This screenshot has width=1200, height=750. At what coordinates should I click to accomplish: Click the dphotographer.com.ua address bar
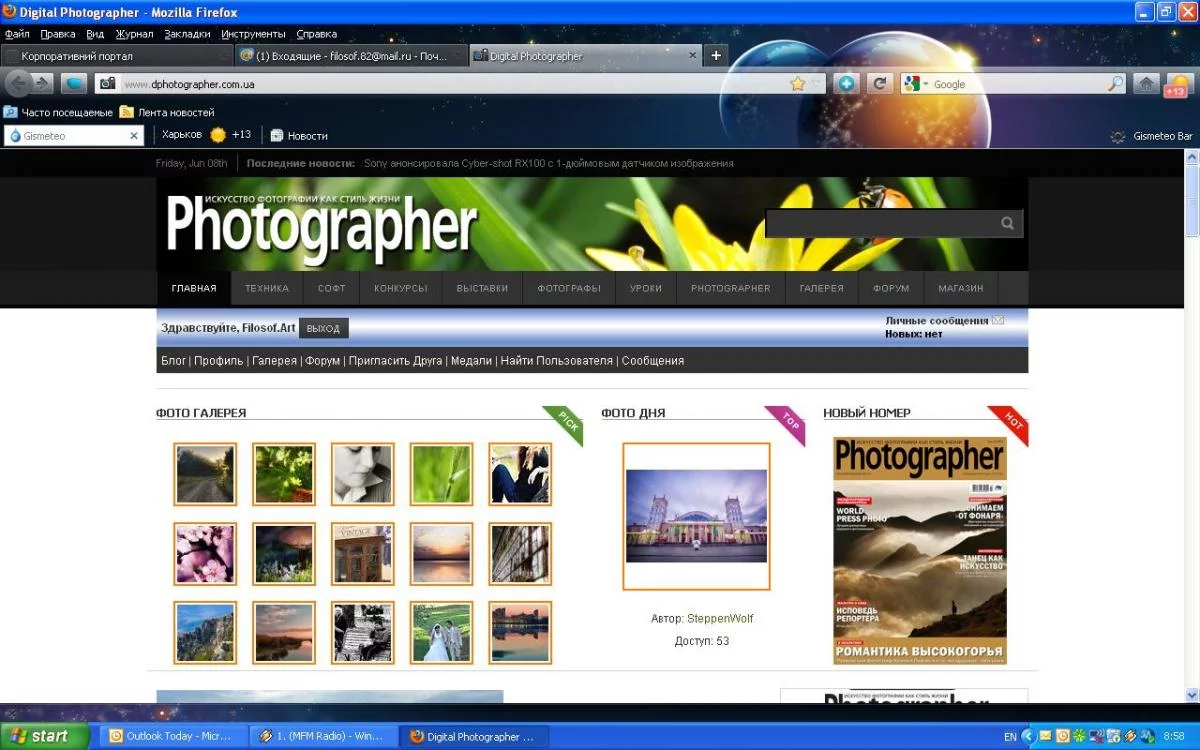point(454,84)
